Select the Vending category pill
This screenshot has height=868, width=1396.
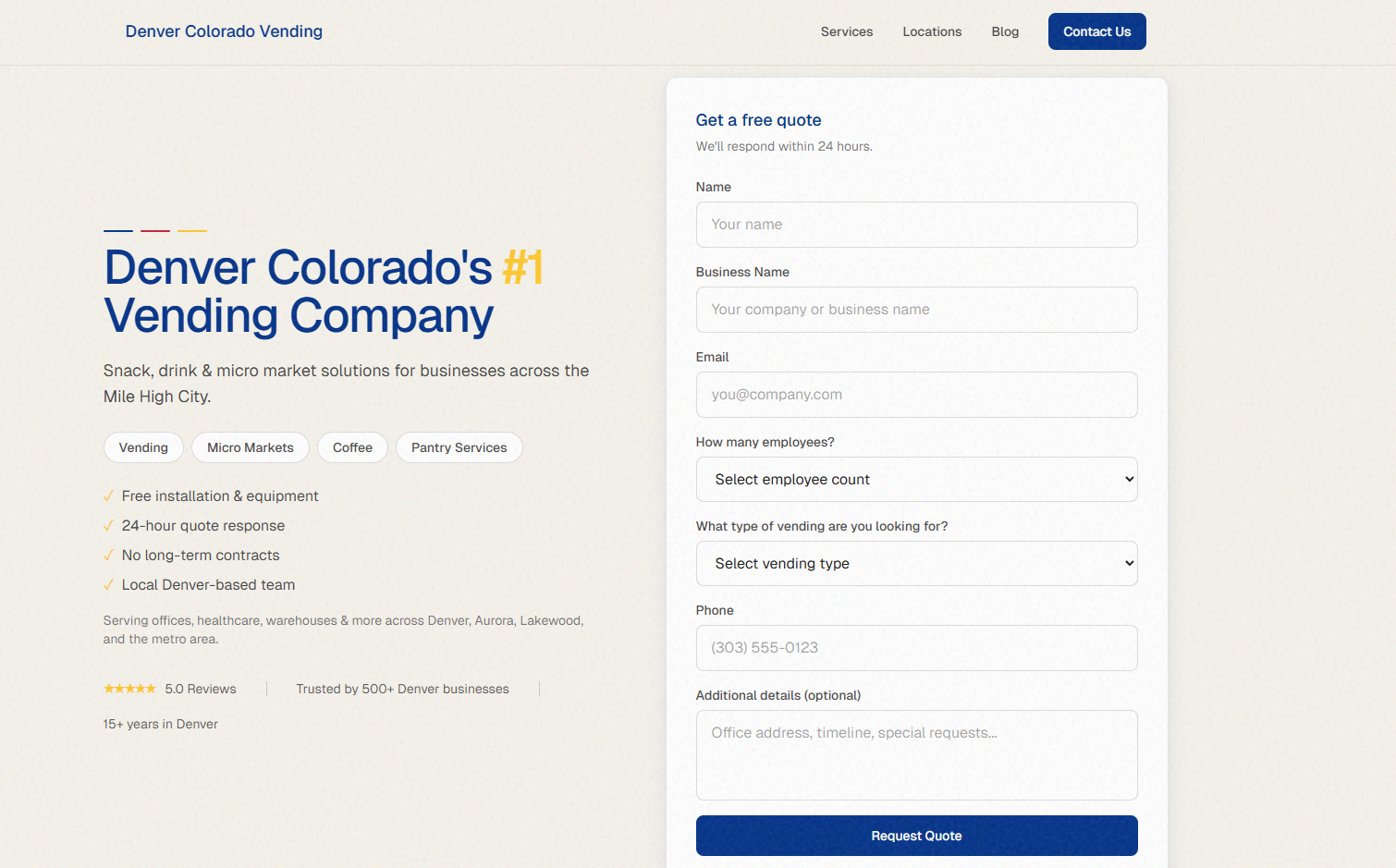click(143, 447)
